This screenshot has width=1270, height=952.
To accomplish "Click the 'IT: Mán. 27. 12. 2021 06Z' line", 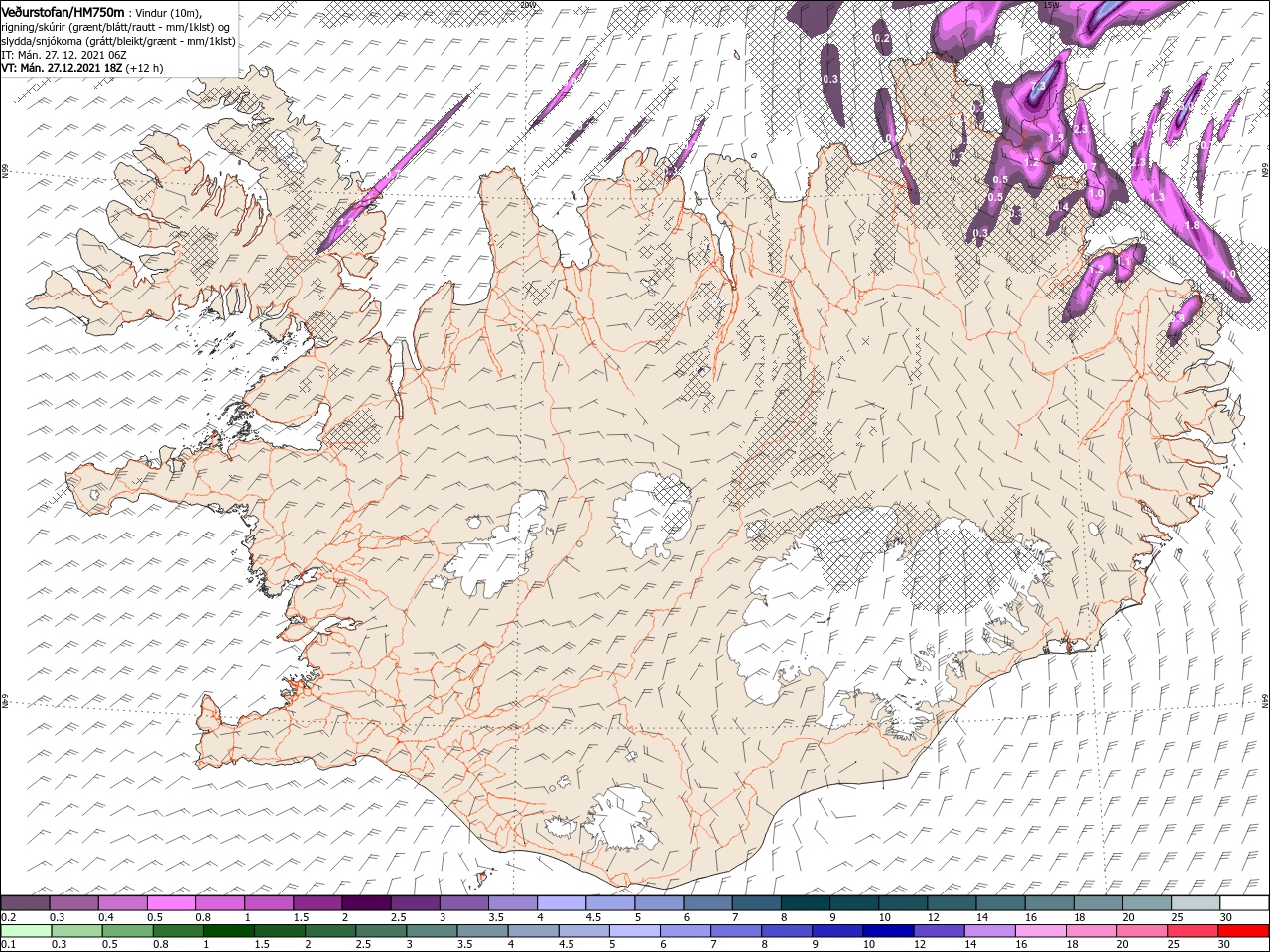I will pyautogui.click(x=63, y=55).
